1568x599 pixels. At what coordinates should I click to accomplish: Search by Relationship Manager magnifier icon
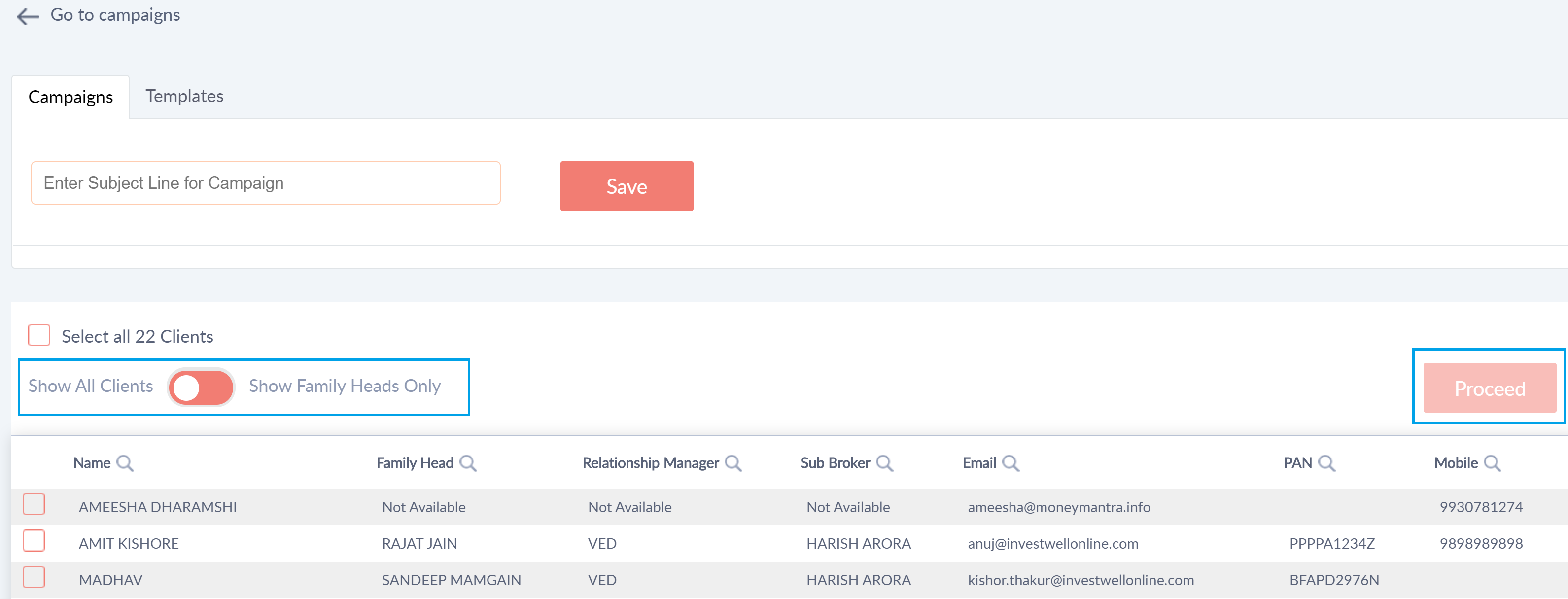(x=733, y=463)
